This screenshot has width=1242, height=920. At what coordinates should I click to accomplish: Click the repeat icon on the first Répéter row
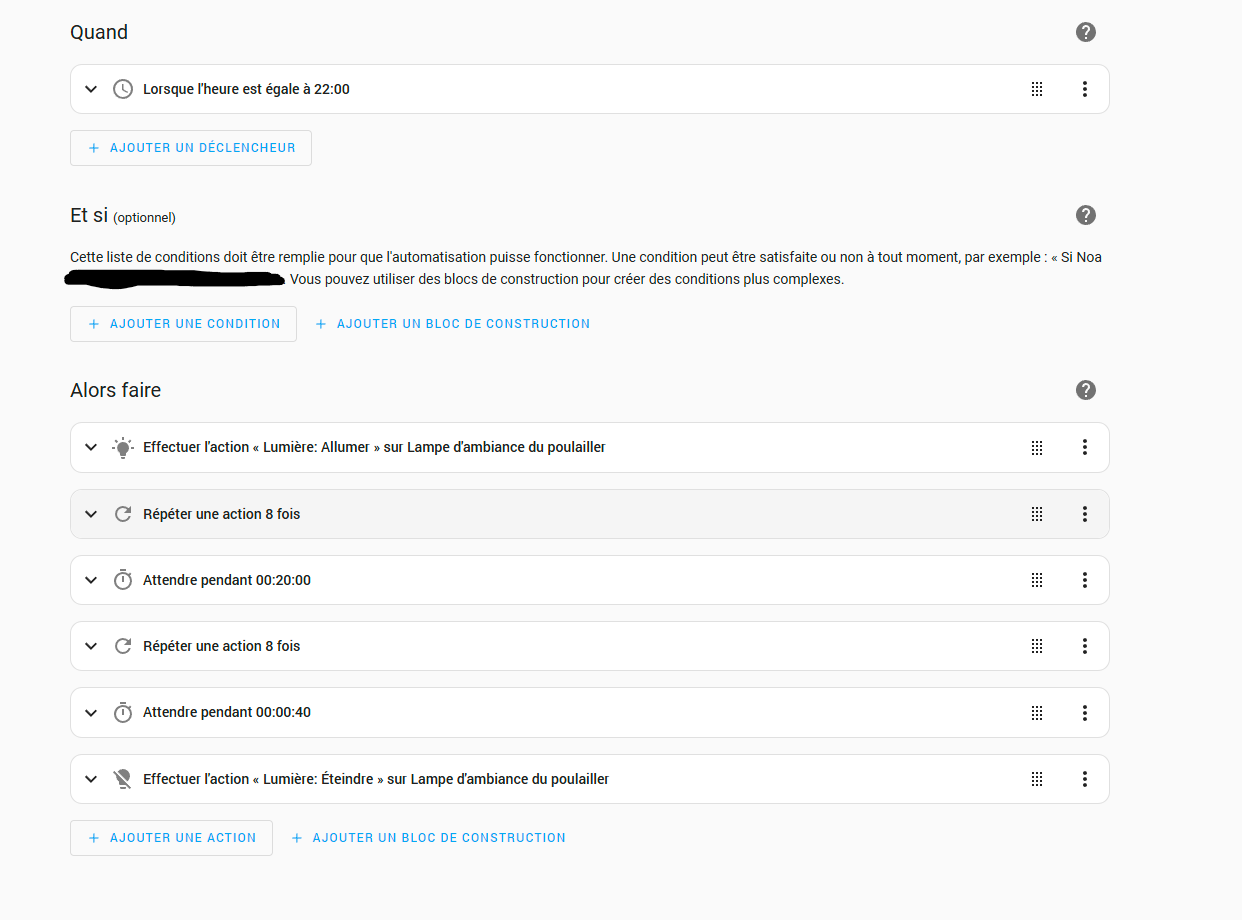[123, 514]
